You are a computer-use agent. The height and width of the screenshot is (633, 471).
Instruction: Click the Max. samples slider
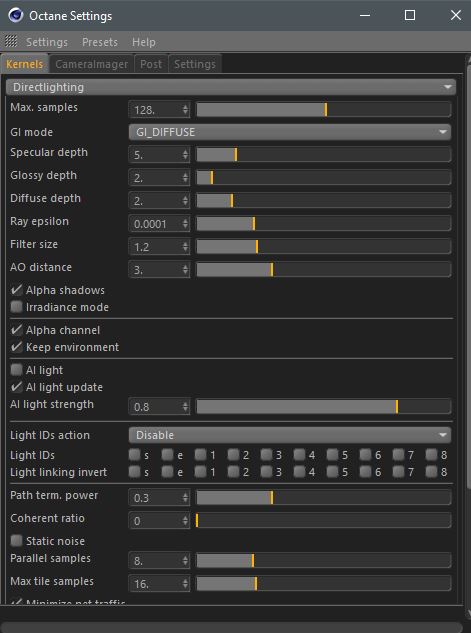[324, 109]
